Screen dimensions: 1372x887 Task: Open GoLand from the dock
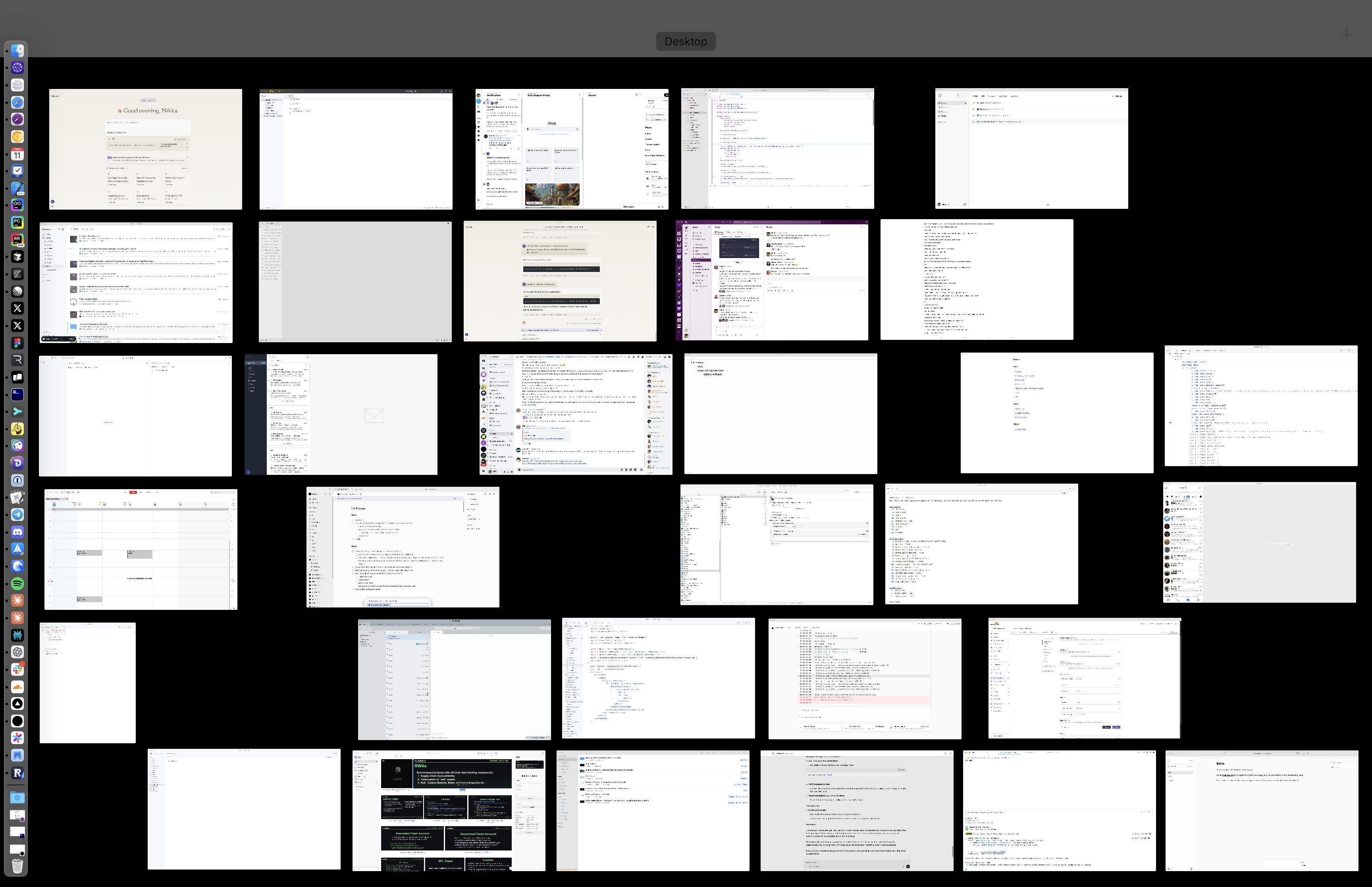coord(17,205)
